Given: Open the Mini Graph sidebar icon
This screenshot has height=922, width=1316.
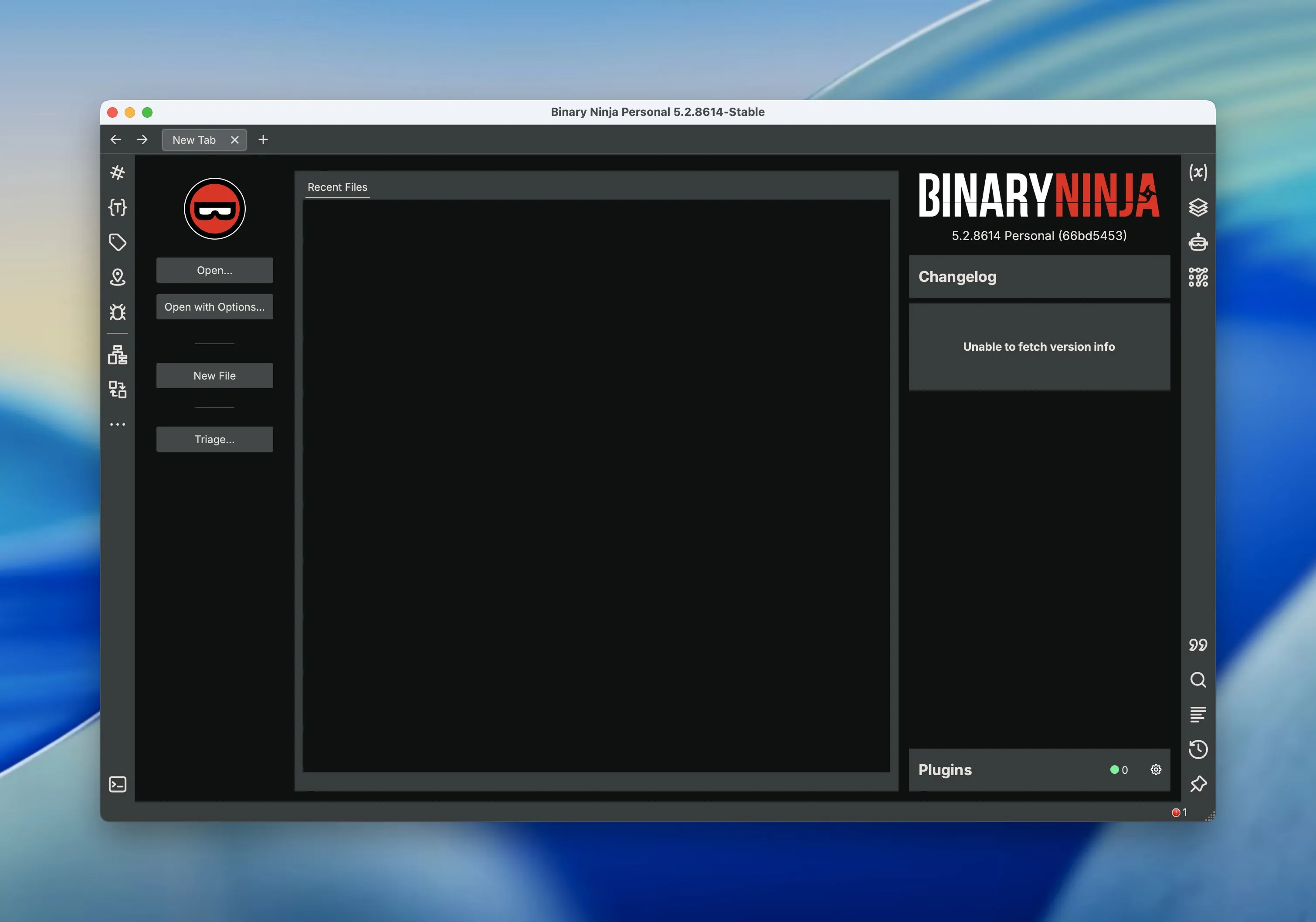Looking at the screenshot, I should click(1198, 278).
